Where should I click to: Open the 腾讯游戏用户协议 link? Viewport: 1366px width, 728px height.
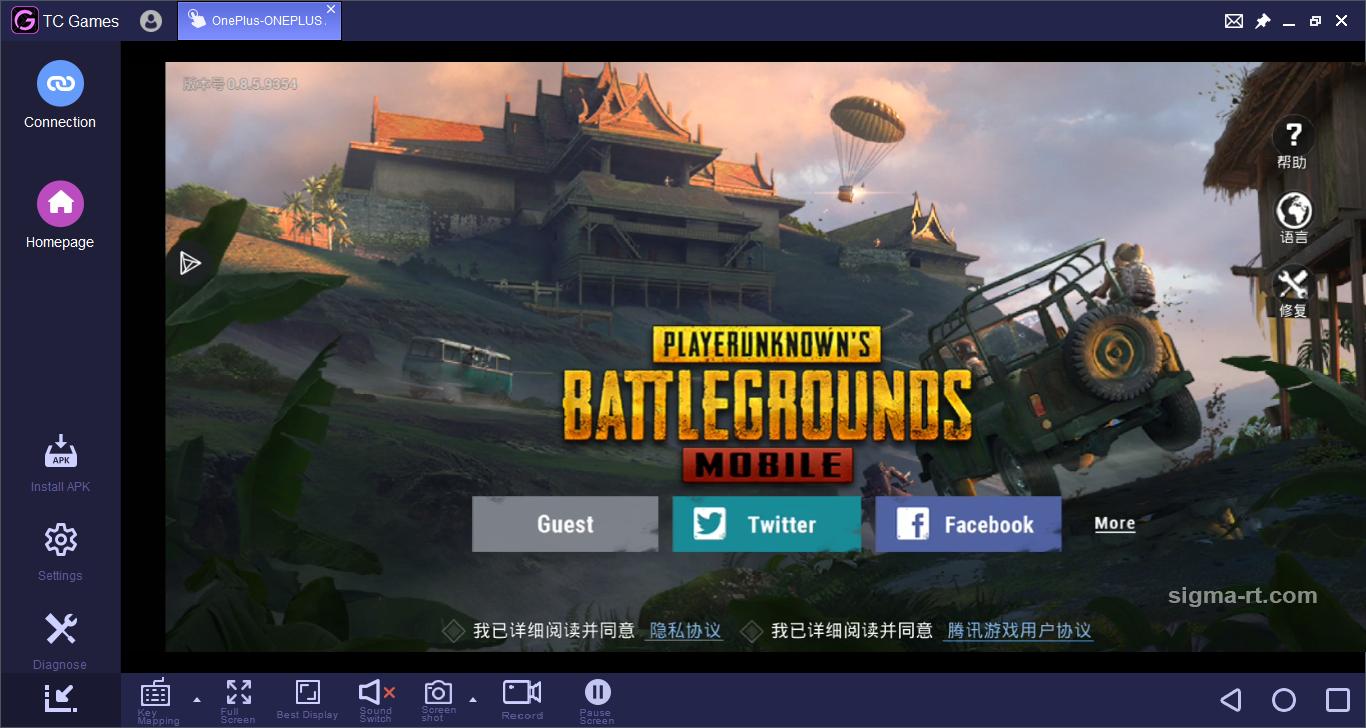pos(1019,630)
